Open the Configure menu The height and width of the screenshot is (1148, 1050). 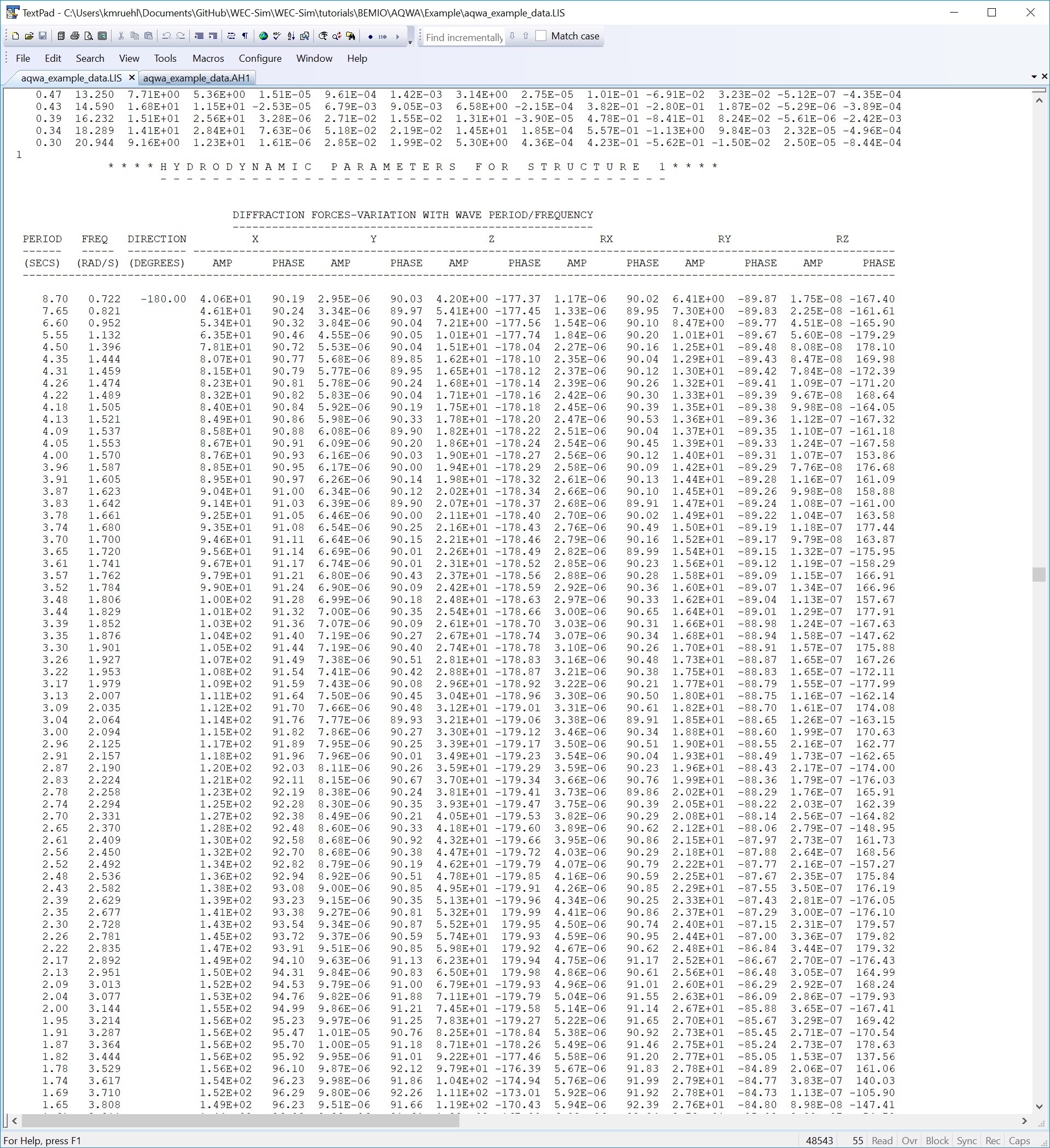(x=260, y=58)
